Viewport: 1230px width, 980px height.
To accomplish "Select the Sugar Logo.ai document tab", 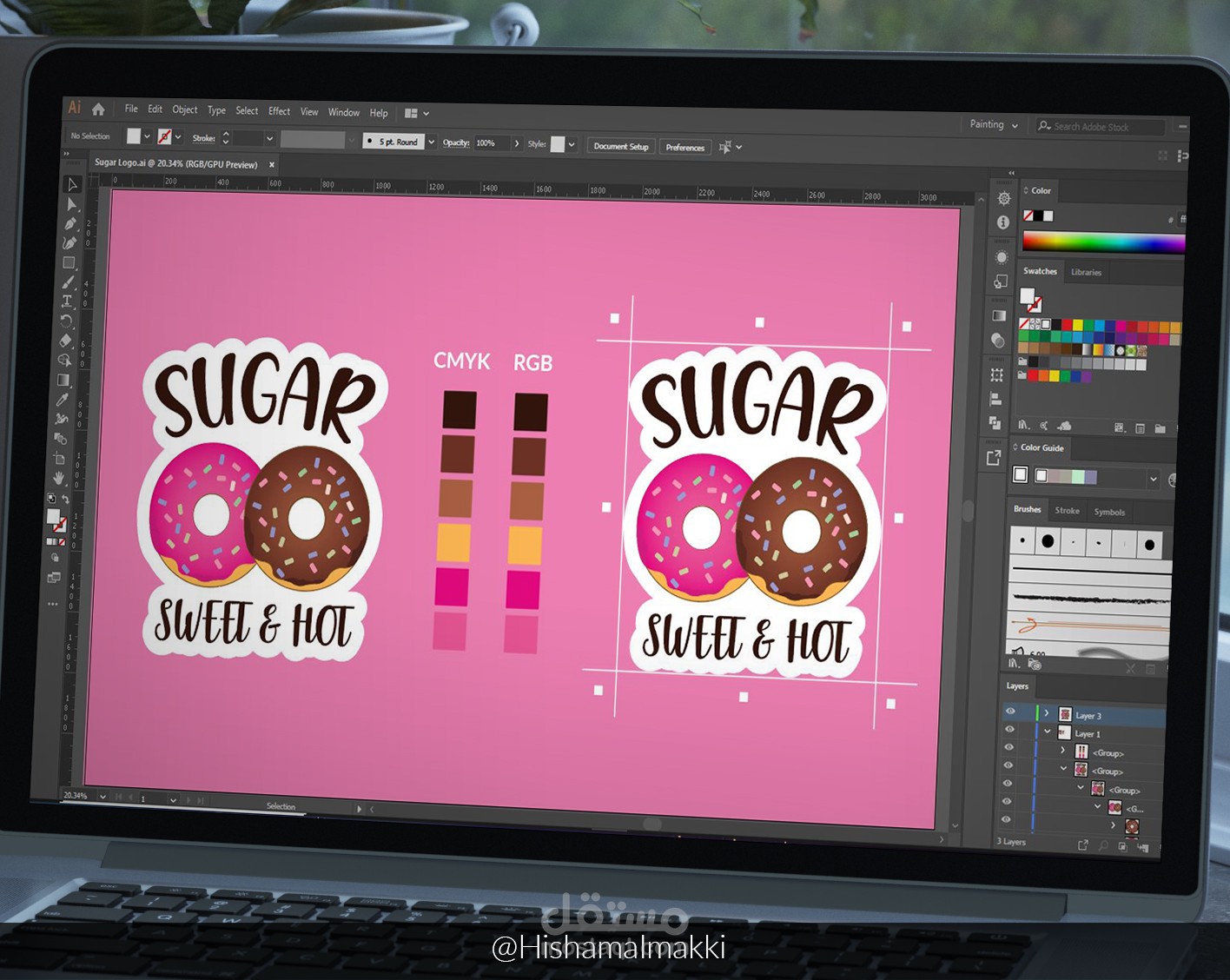I will click(174, 164).
